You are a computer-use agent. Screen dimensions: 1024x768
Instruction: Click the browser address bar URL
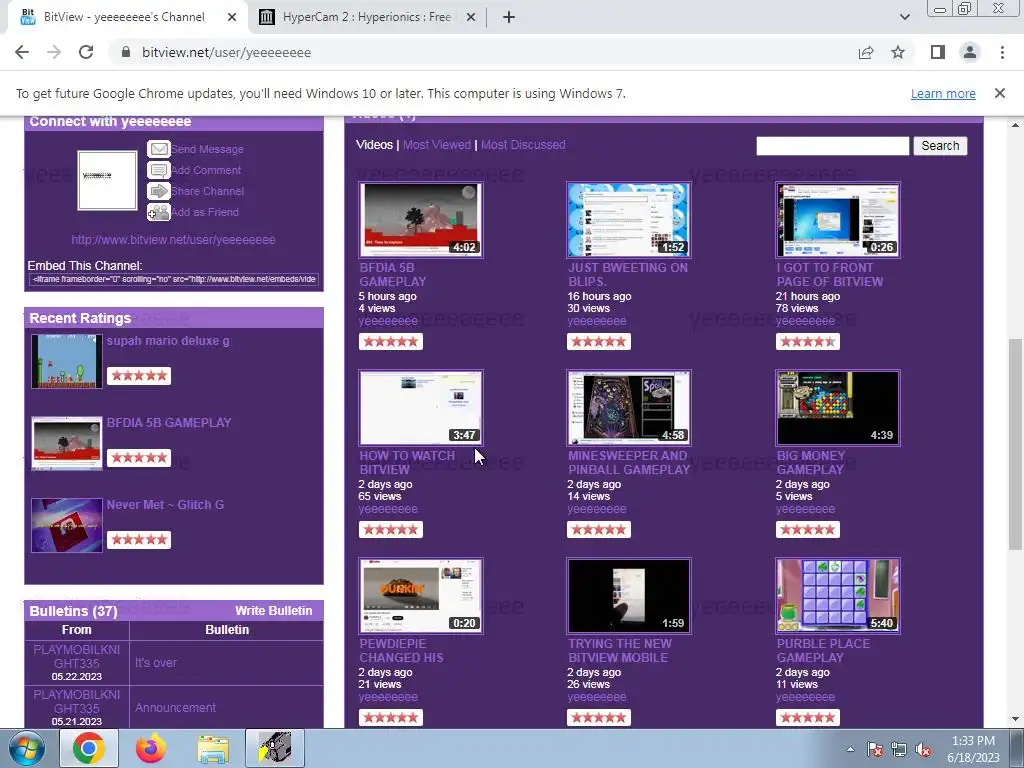coord(226,52)
